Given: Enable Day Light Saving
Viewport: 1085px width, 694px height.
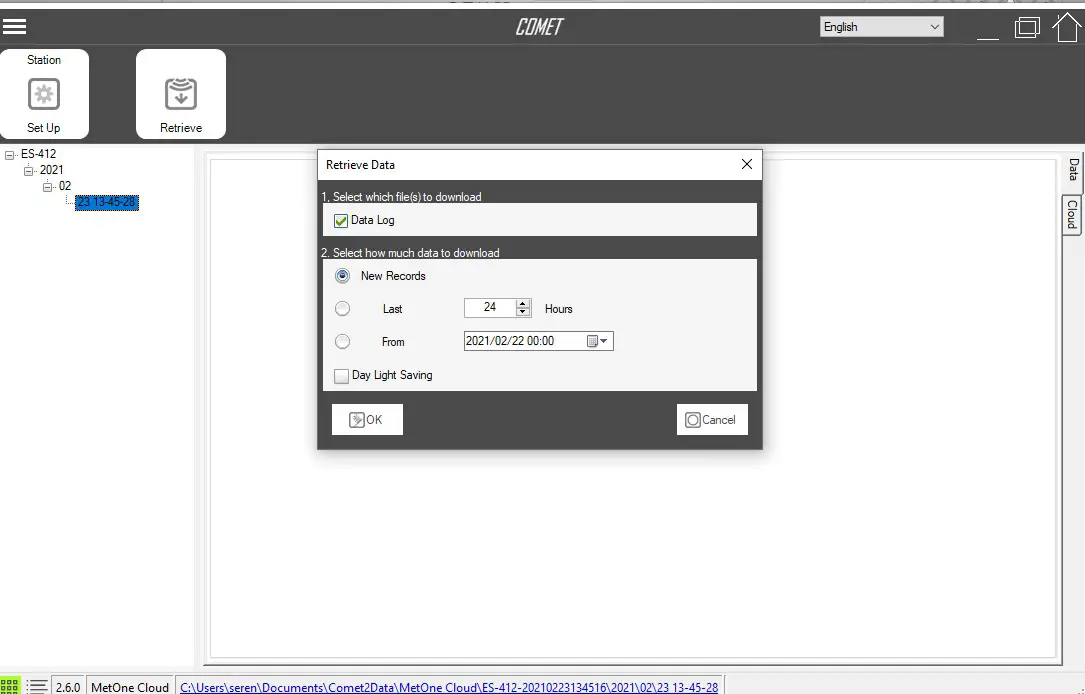Looking at the screenshot, I should (x=340, y=375).
